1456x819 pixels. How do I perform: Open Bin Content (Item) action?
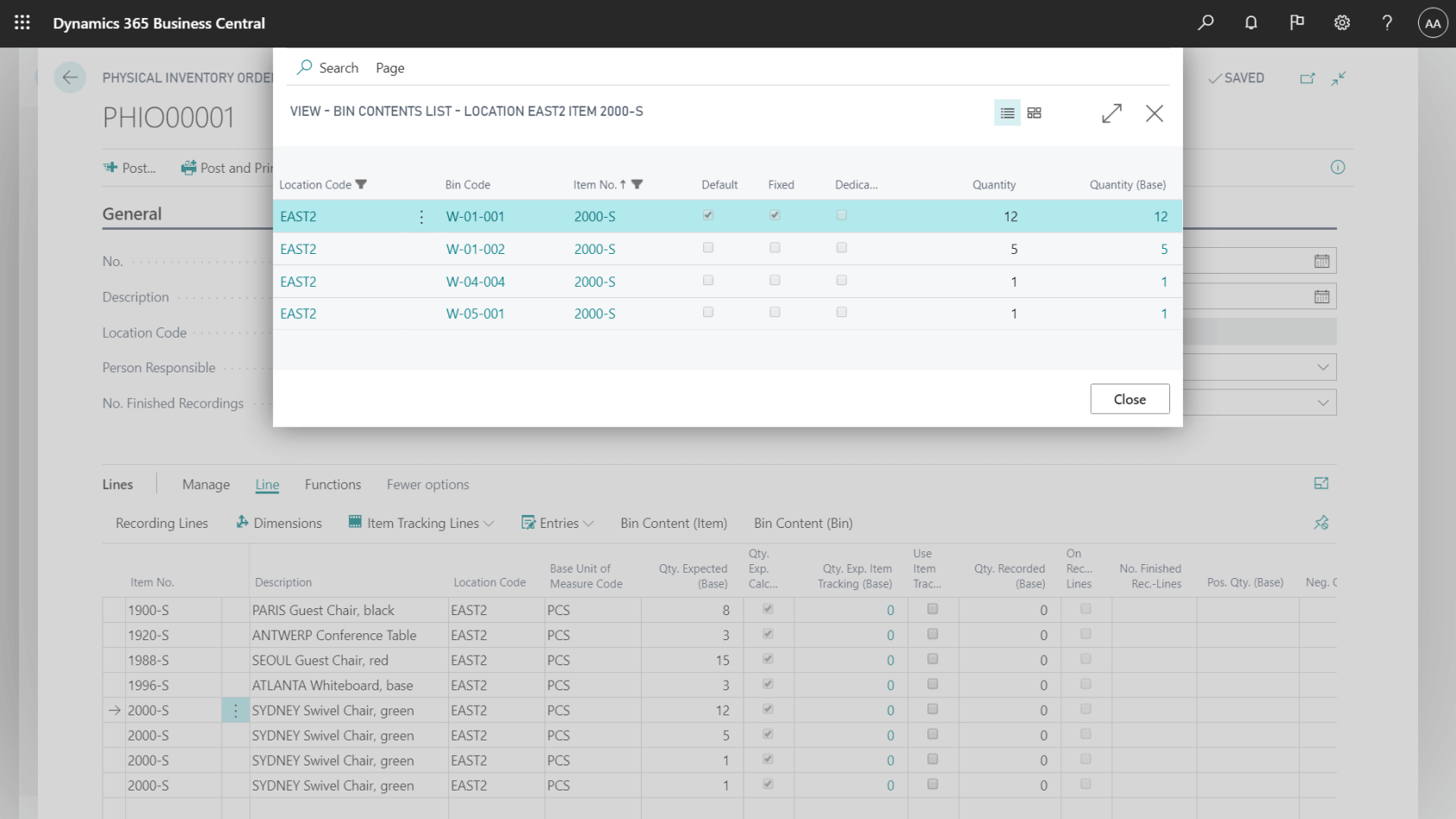[674, 523]
